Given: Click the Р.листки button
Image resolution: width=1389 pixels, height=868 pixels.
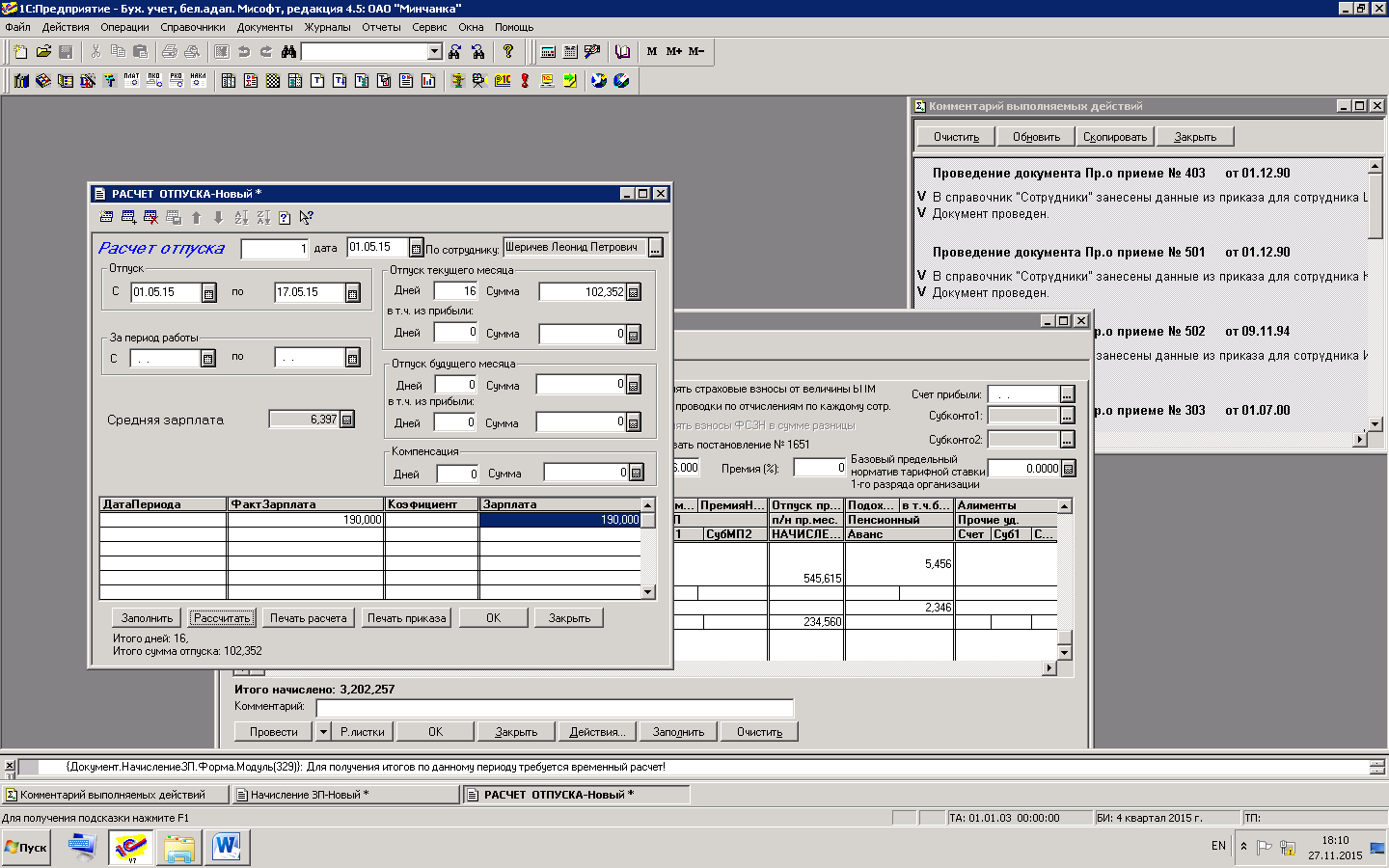Looking at the screenshot, I should click(363, 732).
